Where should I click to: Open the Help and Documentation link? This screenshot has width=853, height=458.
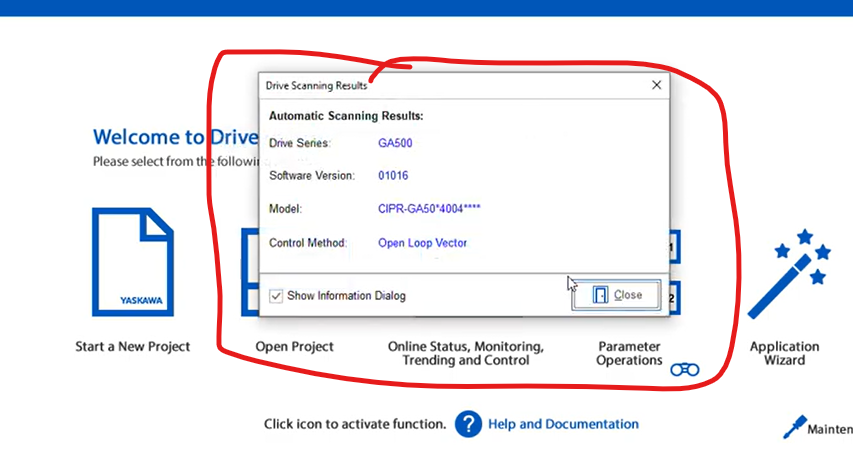click(563, 424)
